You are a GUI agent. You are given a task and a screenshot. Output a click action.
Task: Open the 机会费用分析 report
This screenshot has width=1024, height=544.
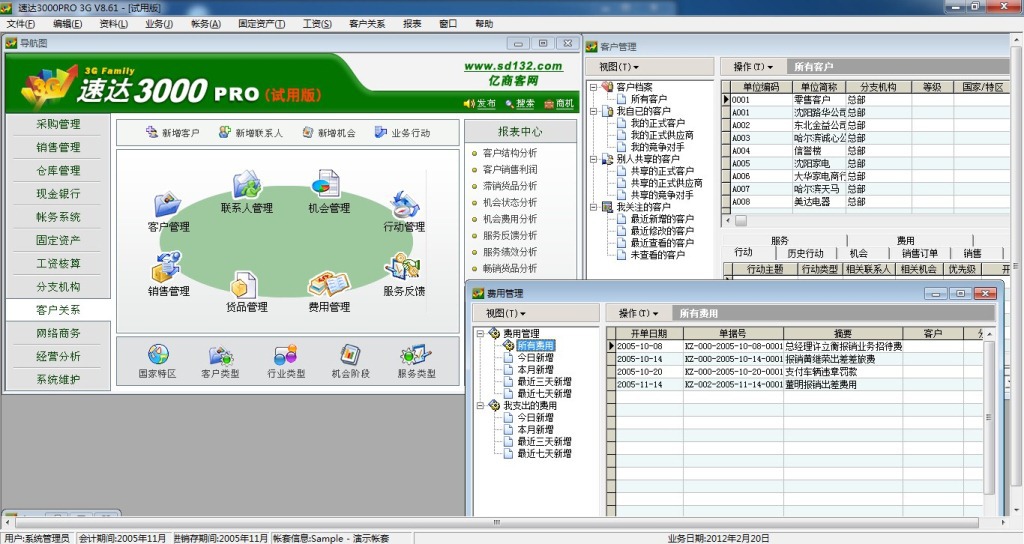tap(509, 219)
